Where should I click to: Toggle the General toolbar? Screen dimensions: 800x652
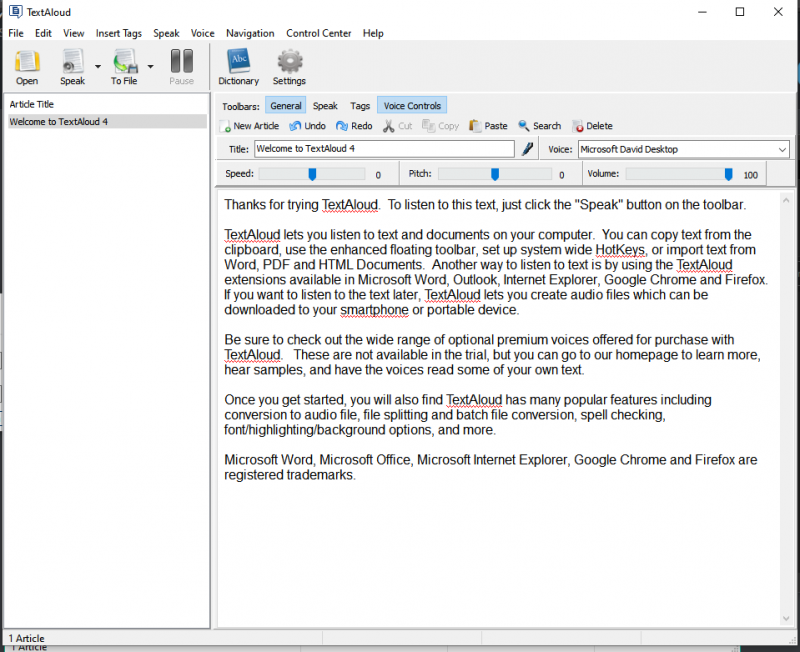[x=286, y=106]
